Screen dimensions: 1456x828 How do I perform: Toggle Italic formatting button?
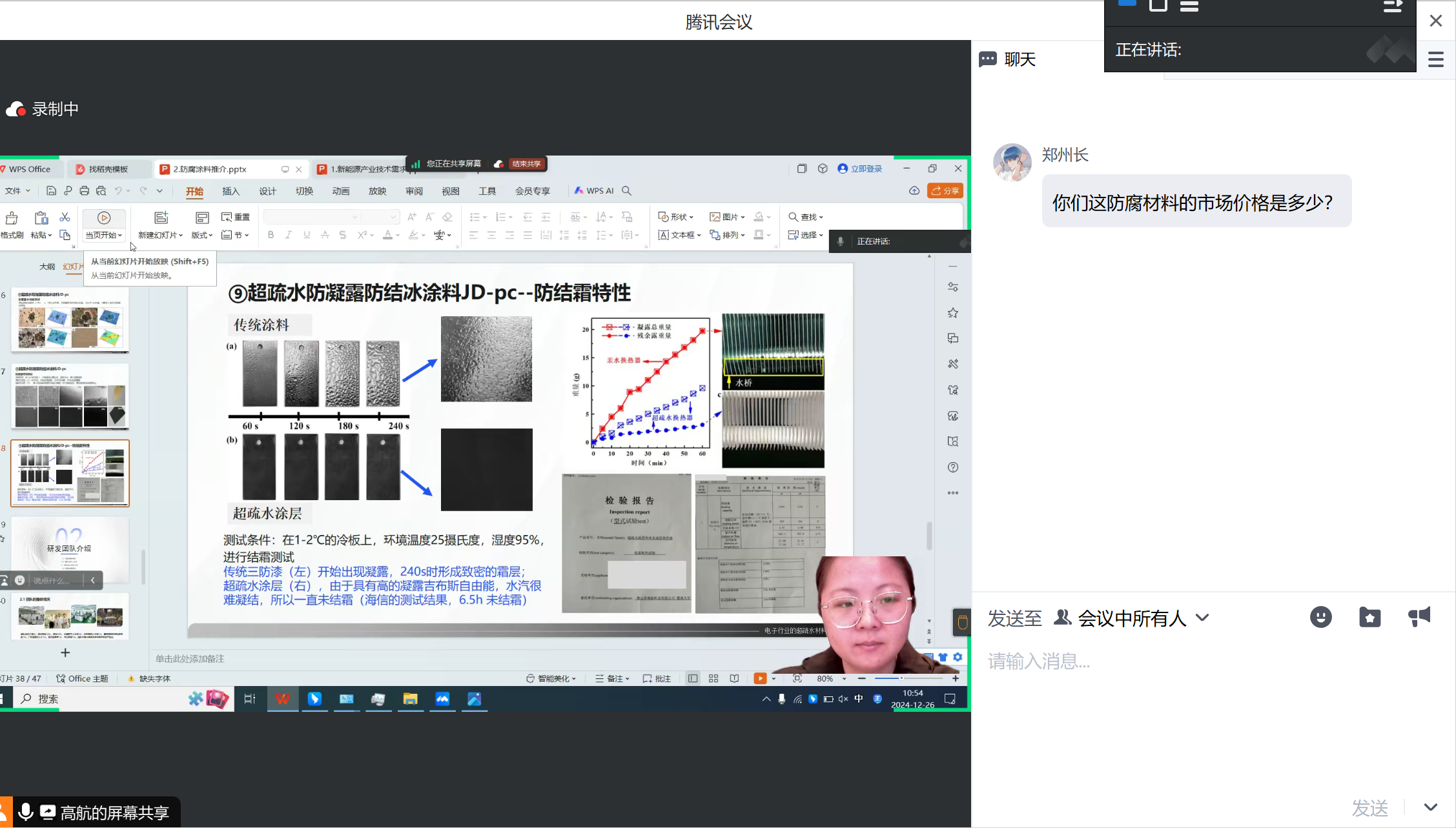289,235
